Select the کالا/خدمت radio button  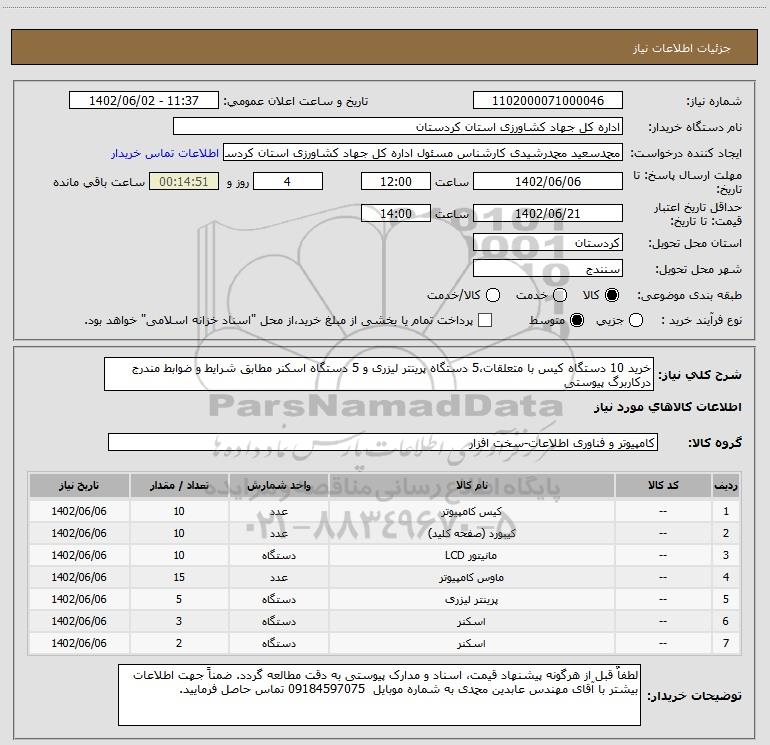[493, 295]
